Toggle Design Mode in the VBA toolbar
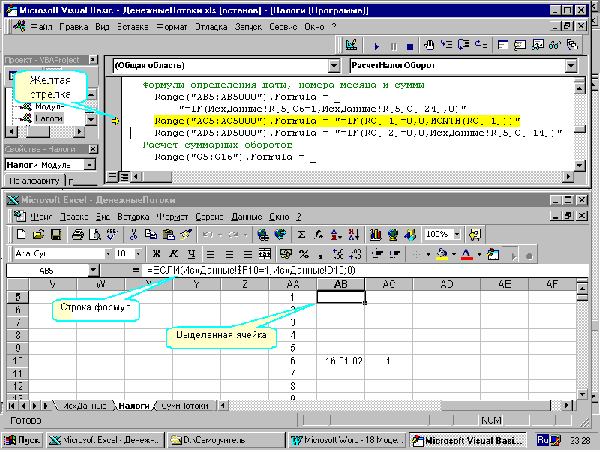This screenshot has height=450, width=600. pyautogui.click(x=351, y=45)
